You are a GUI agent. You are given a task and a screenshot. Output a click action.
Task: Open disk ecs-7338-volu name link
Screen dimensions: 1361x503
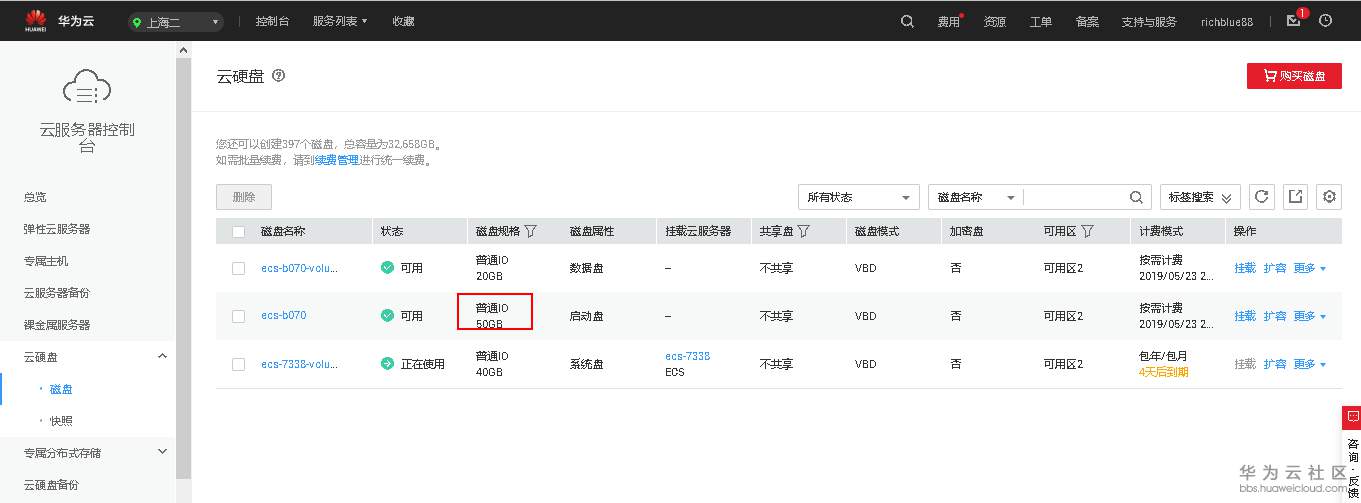coord(299,364)
